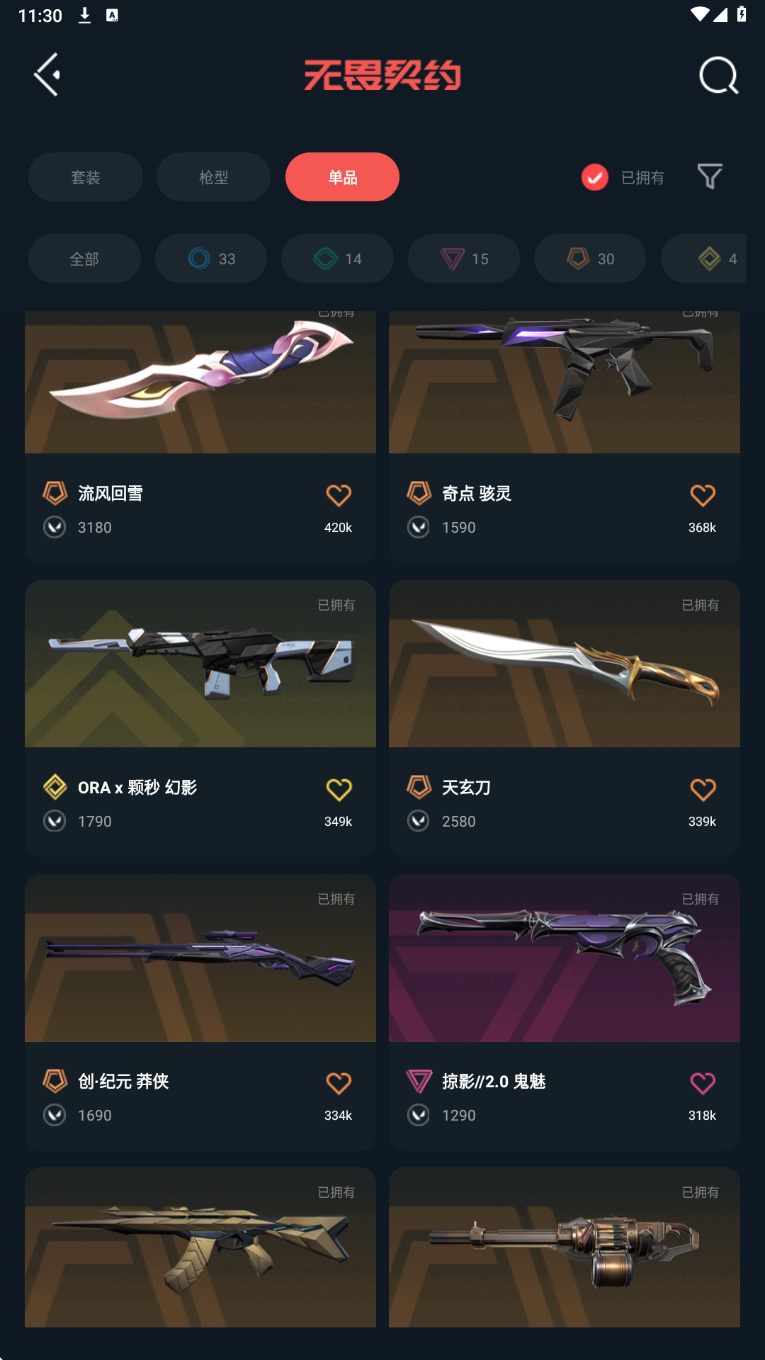Select the pink triangle tier filter 15

click(x=464, y=259)
